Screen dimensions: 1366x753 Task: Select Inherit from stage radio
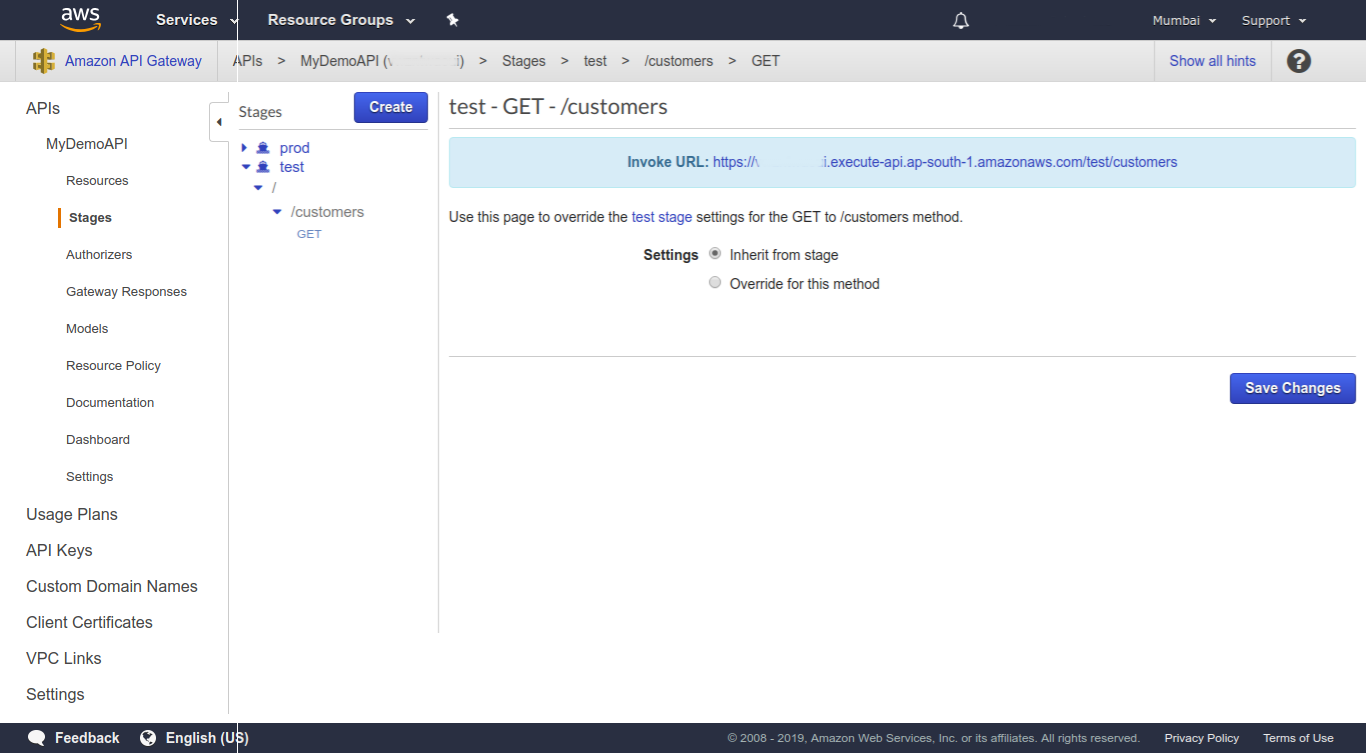tap(715, 254)
